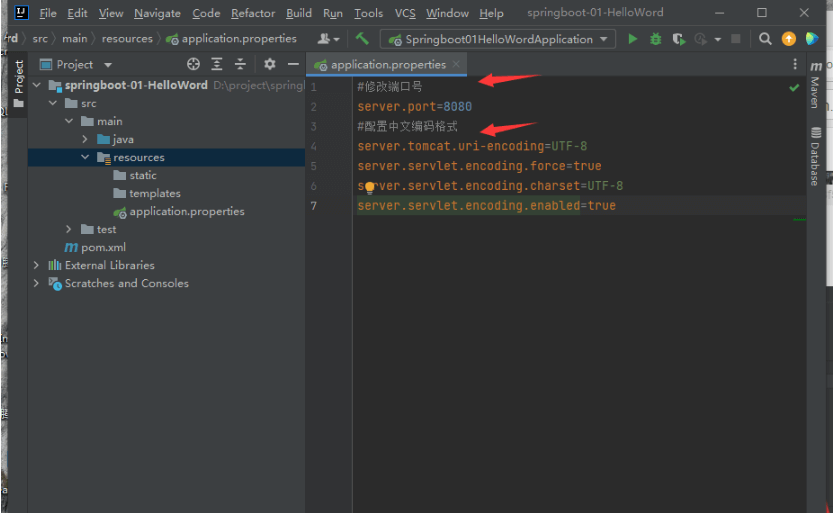This screenshot has width=833, height=513.
Task: Toggle the Project vertical sidebar tab
Action: coord(19,83)
